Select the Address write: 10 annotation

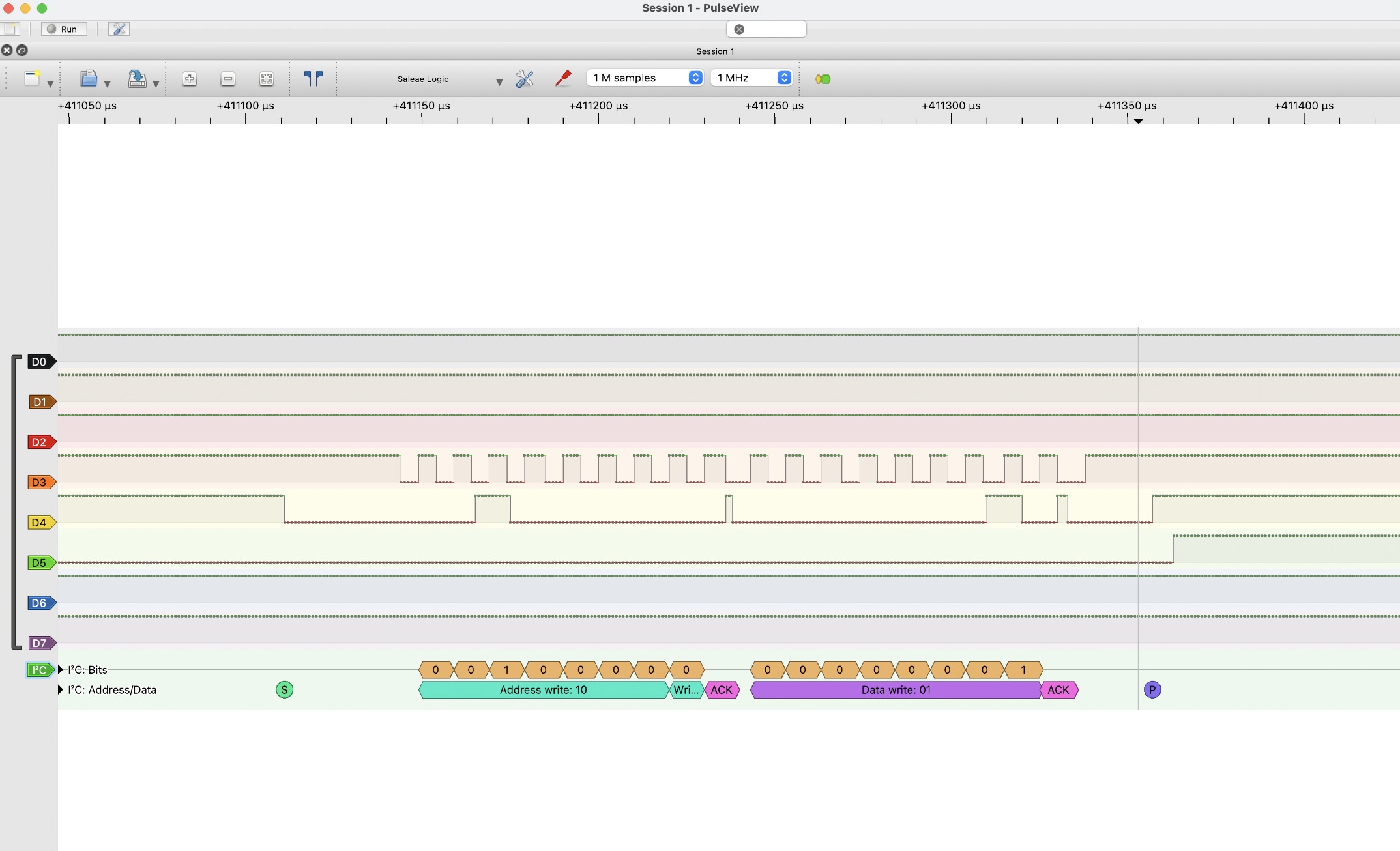pyautogui.click(x=544, y=690)
